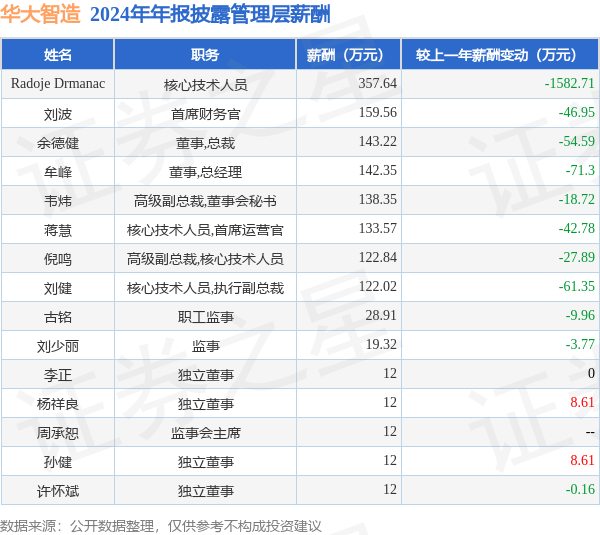600x535 pixels.
Task: Click the name 刘波
Action: (x=58, y=114)
